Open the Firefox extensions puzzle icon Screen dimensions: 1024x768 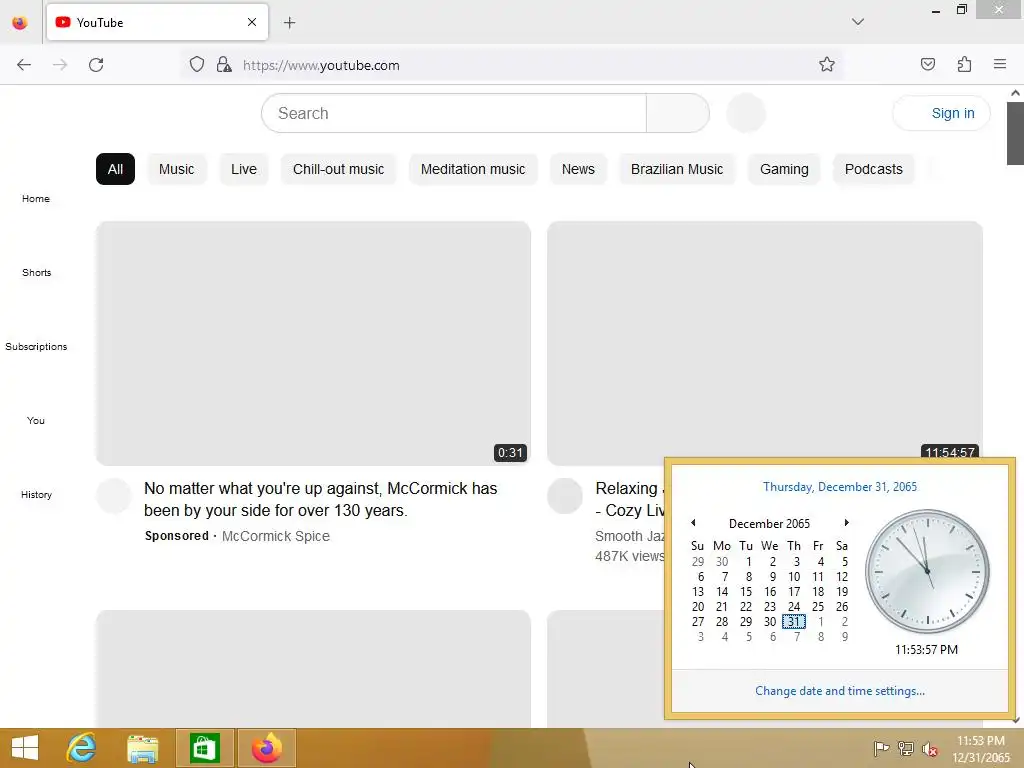click(x=964, y=64)
